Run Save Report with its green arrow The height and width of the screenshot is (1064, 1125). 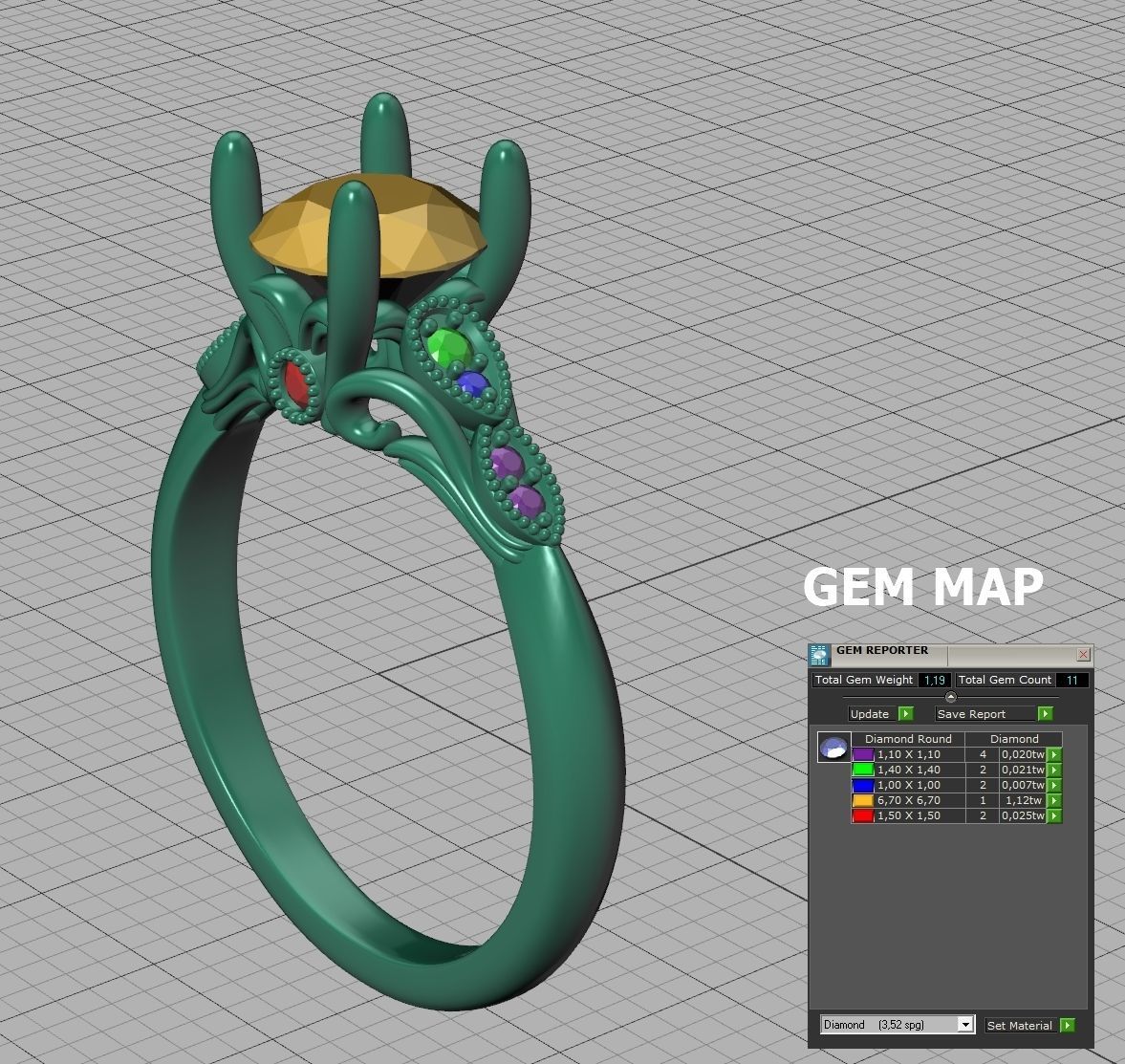tap(1046, 714)
